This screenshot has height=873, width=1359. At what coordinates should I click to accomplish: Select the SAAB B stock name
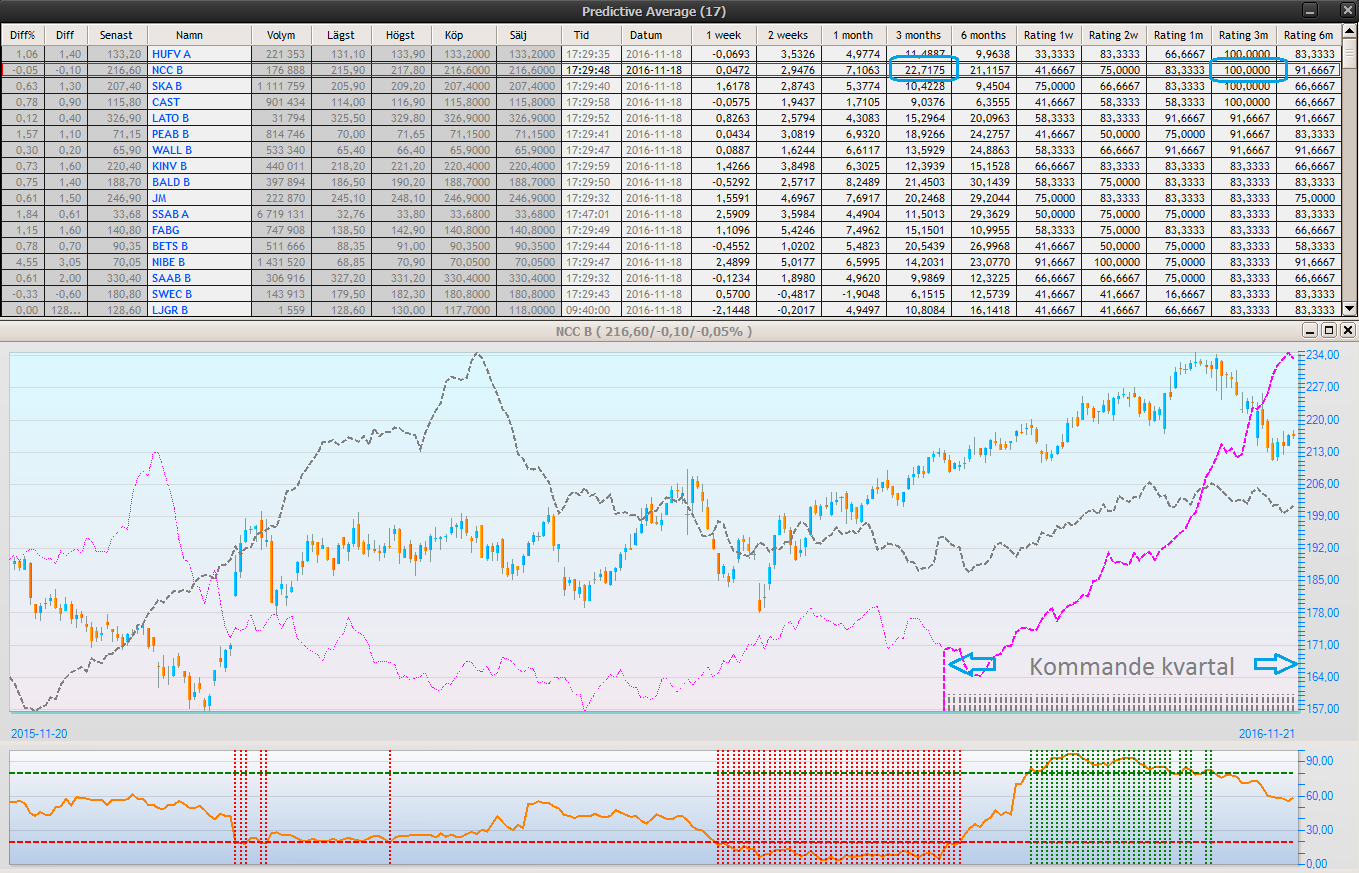[x=171, y=278]
